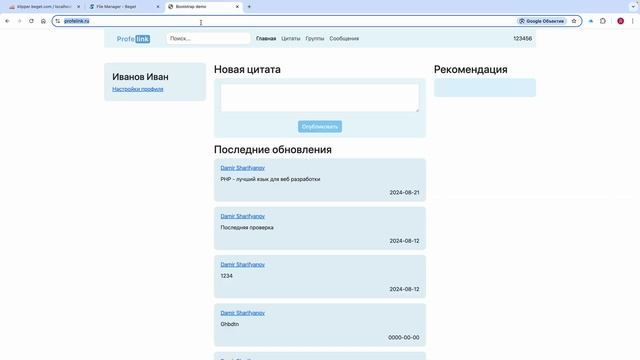This screenshot has height=360, width=640.
Task: Click the date 0000-00-00
Action: 404,338
